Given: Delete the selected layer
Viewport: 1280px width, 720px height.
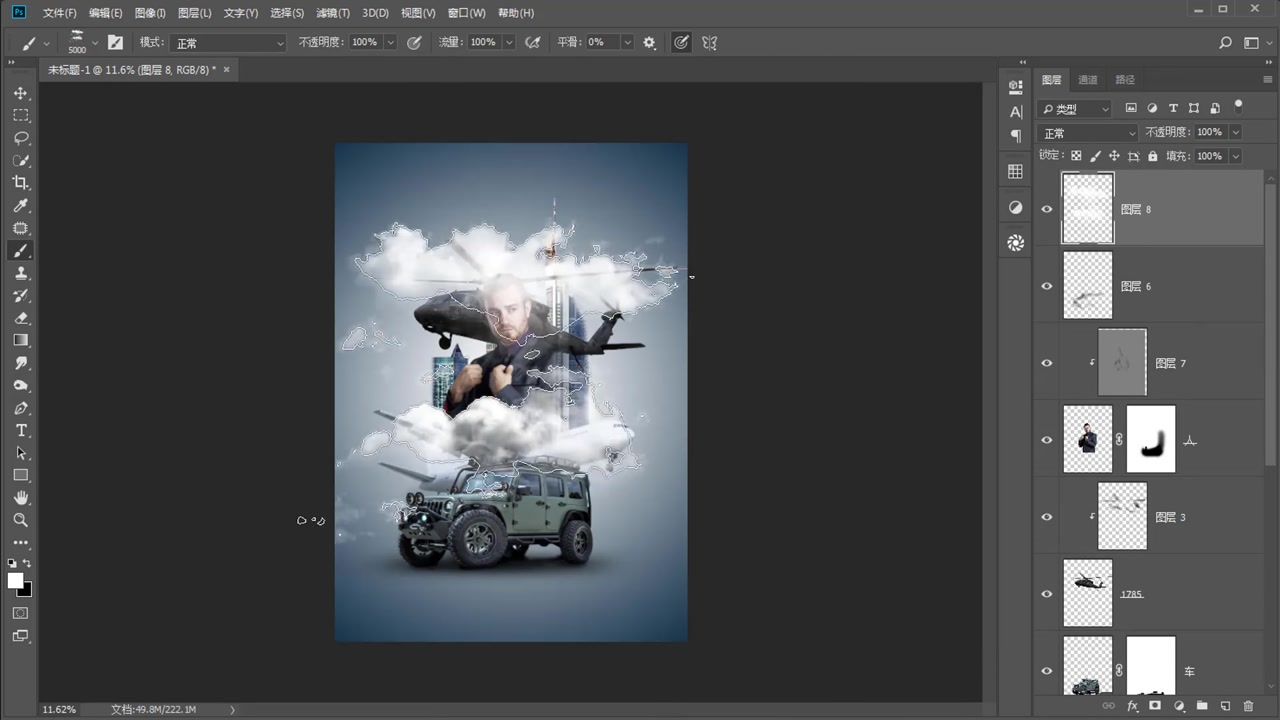Looking at the screenshot, I should tap(1248, 706).
